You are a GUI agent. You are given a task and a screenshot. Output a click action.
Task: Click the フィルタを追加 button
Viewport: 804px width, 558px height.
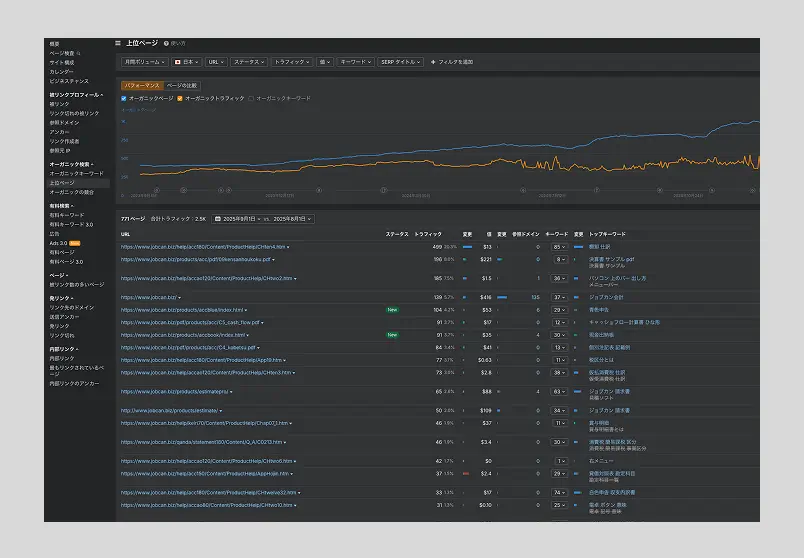point(452,62)
